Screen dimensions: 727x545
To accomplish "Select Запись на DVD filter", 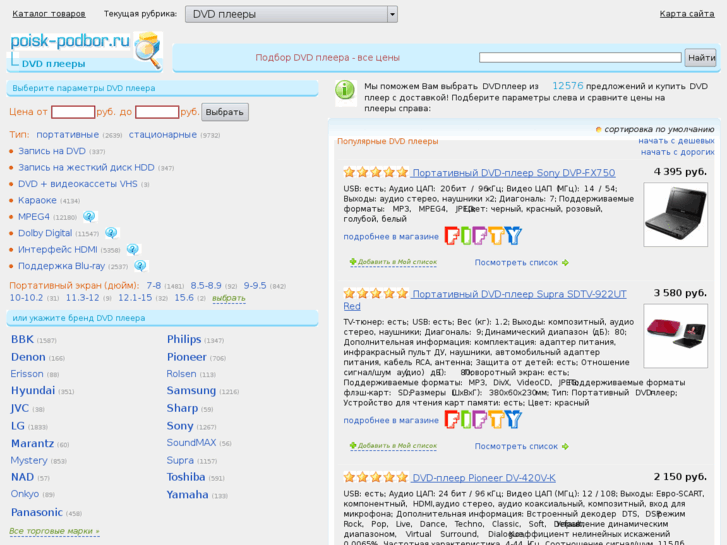I will pos(52,151).
